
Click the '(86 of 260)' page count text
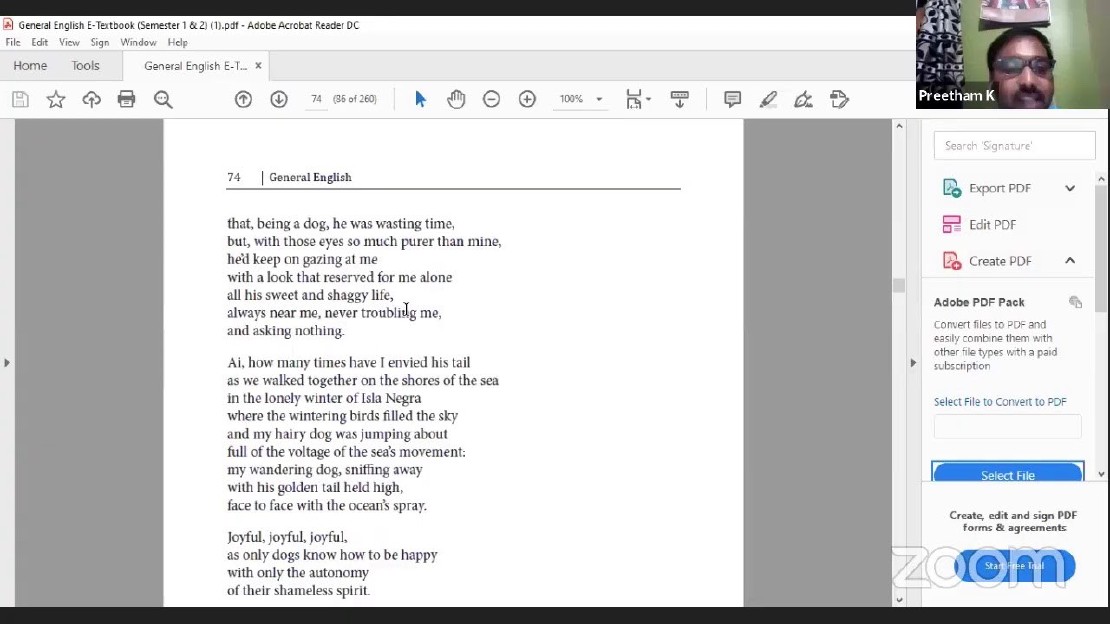click(x=355, y=99)
